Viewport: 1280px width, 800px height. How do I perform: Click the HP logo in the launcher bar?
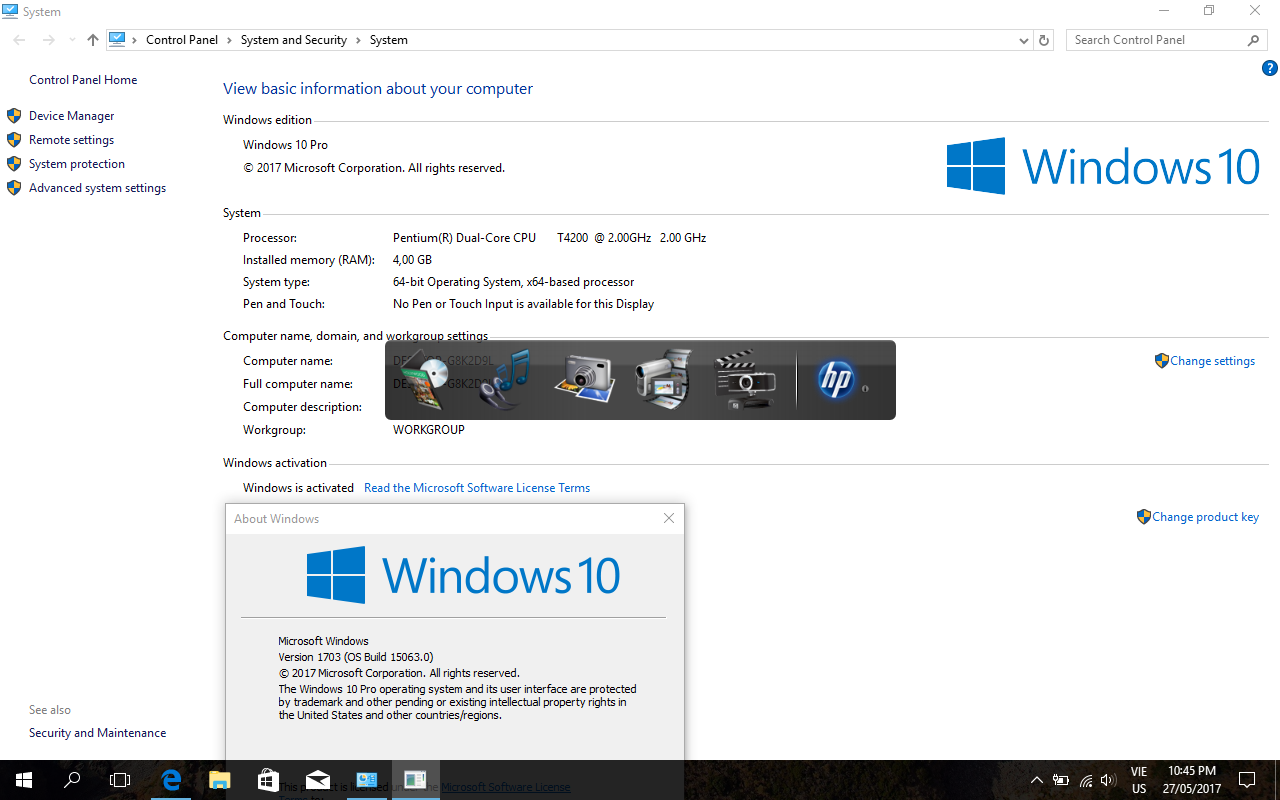pos(835,379)
